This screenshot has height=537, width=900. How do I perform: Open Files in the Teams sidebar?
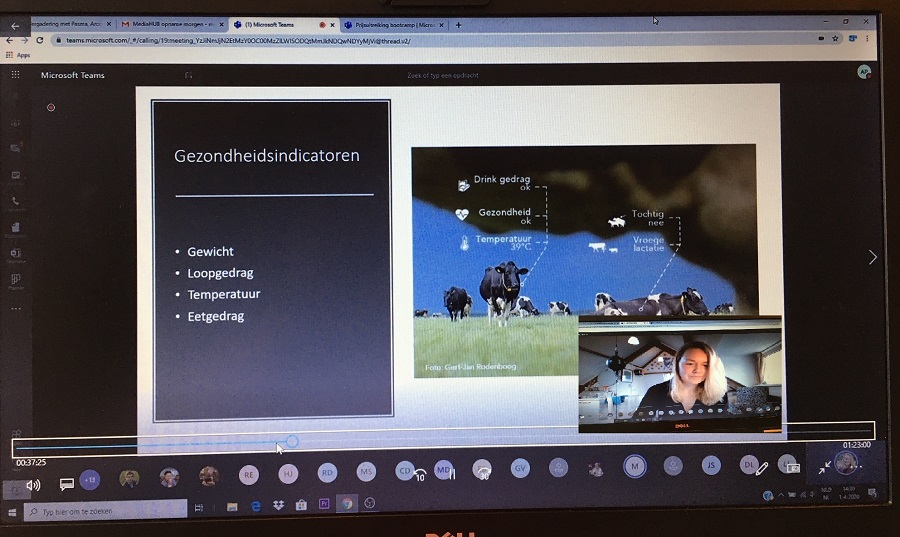pyautogui.click(x=15, y=228)
